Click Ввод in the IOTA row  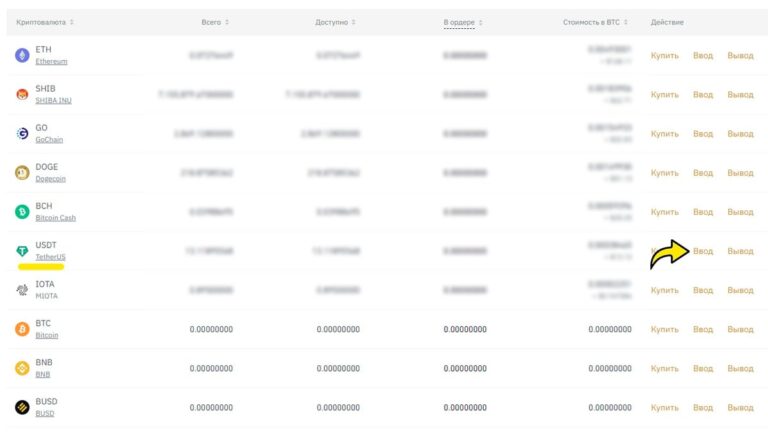pos(703,290)
